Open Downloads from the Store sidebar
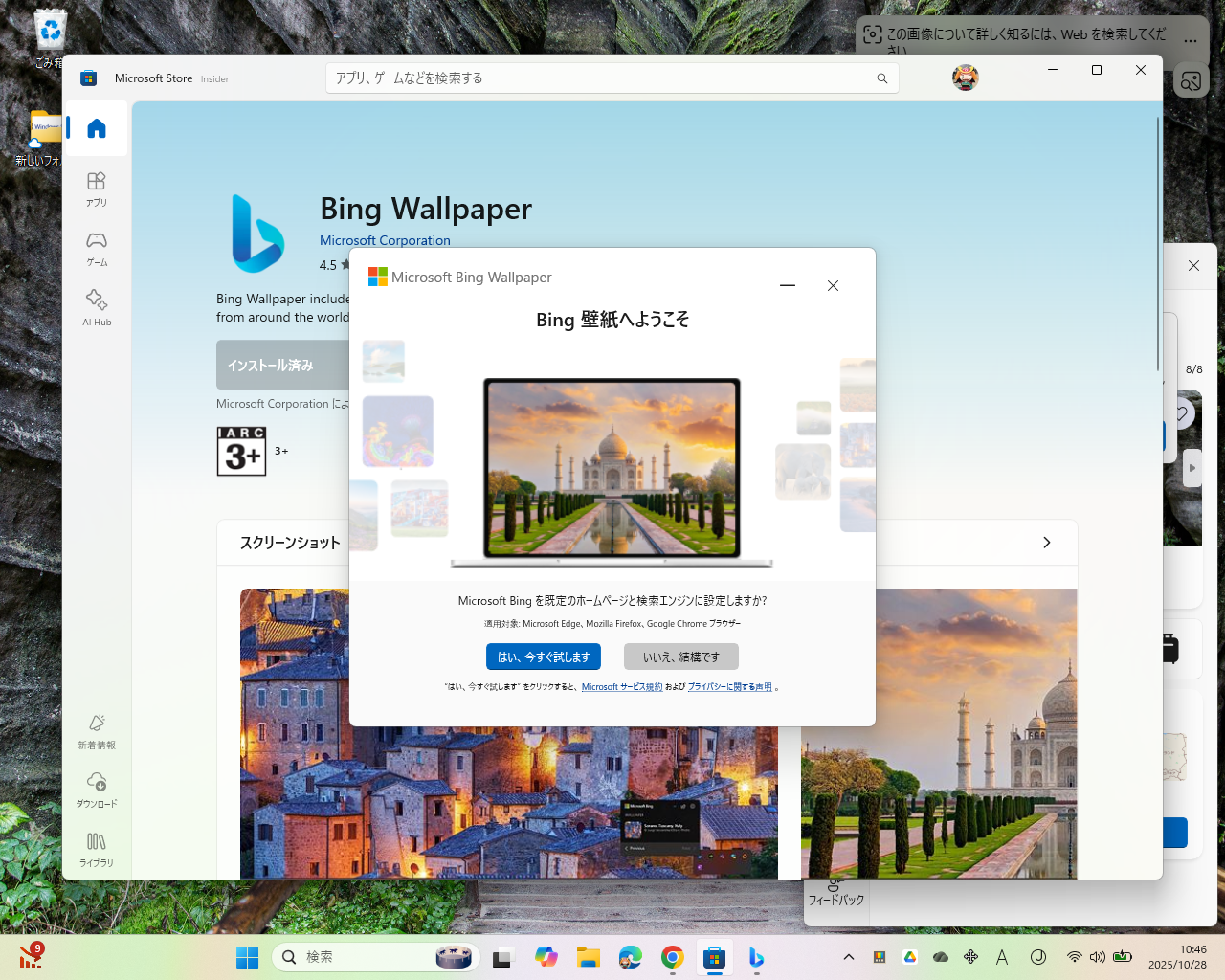This screenshot has height=980, width=1225. (96, 790)
